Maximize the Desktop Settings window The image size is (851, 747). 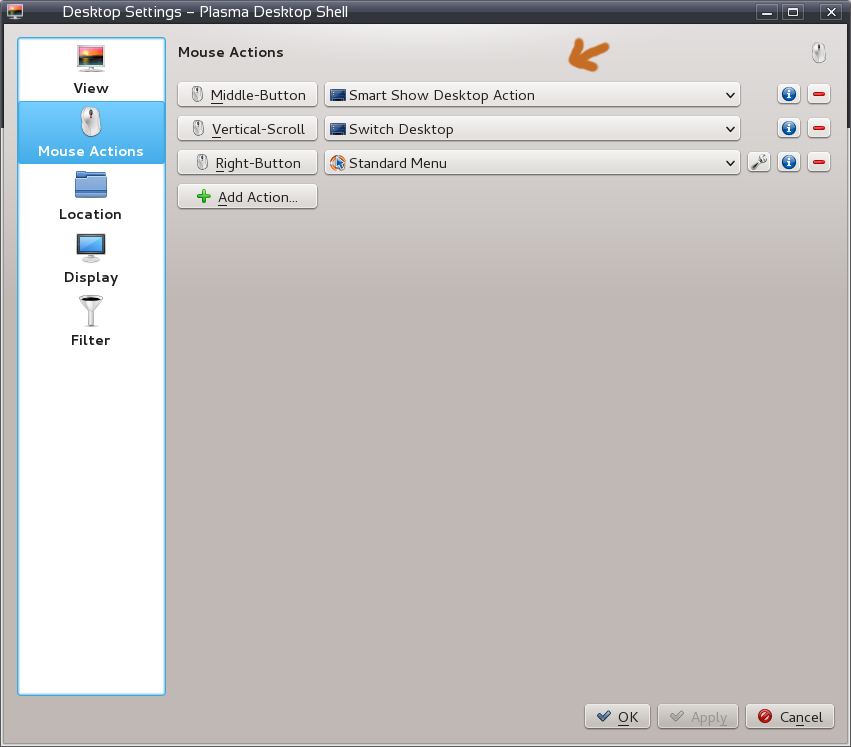[x=793, y=12]
